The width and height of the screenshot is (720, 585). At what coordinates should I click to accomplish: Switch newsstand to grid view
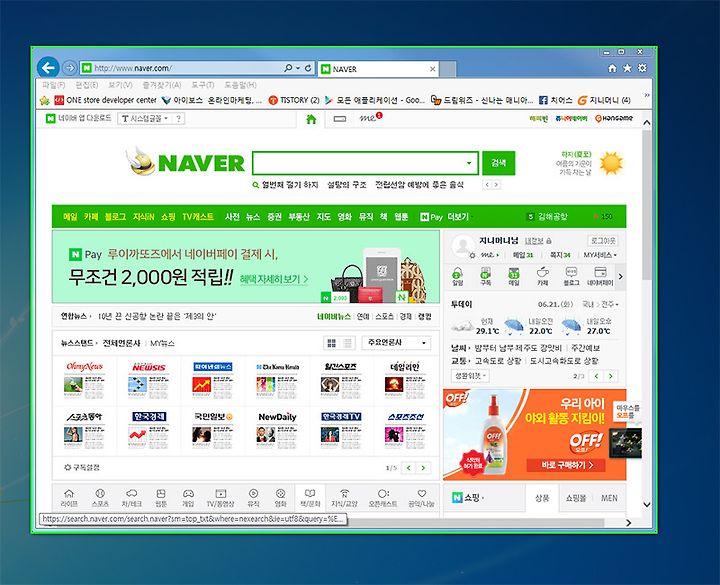click(332, 343)
